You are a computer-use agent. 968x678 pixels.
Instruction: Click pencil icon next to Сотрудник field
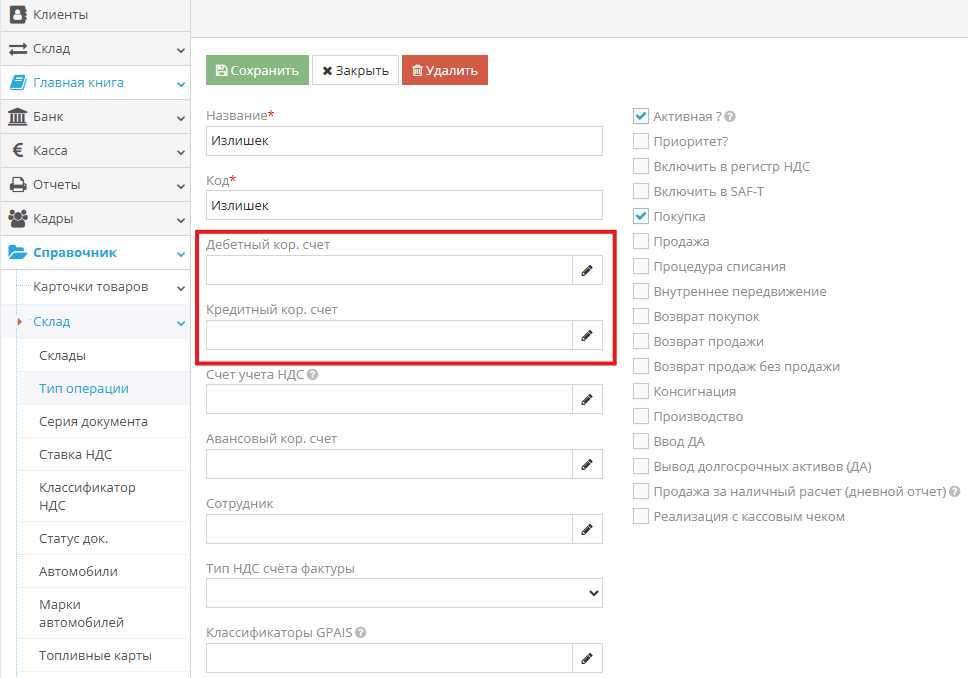coord(587,529)
